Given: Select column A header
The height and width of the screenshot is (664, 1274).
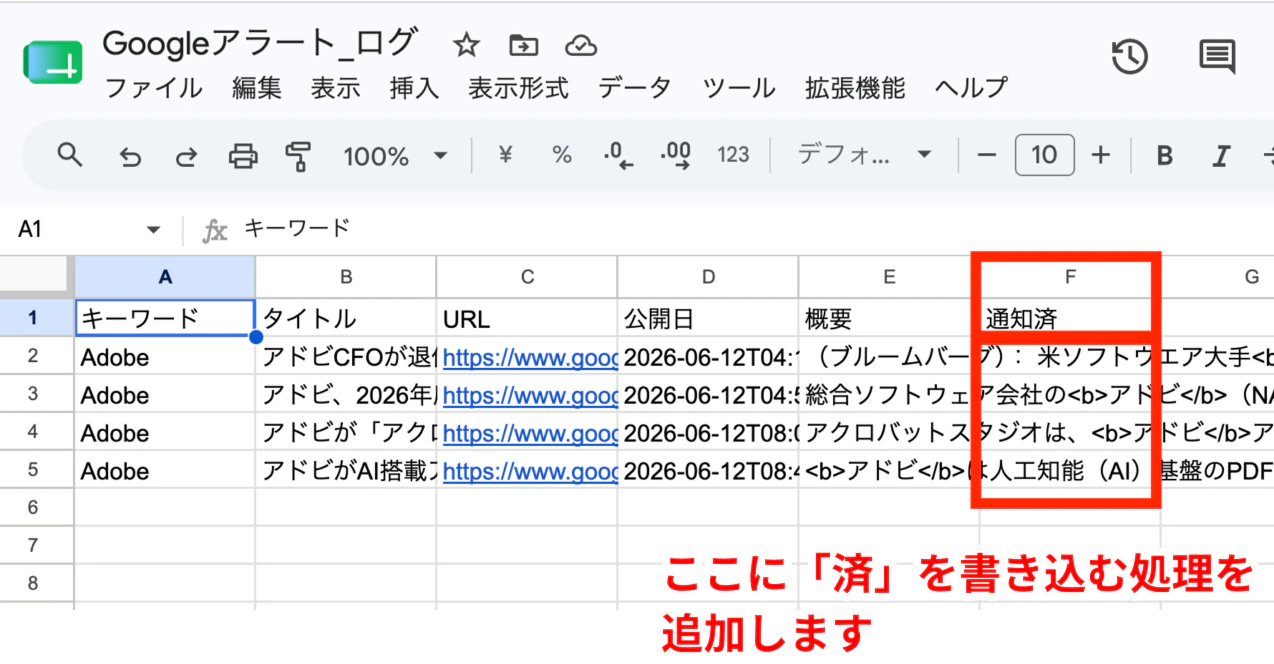Looking at the screenshot, I should 165,277.
